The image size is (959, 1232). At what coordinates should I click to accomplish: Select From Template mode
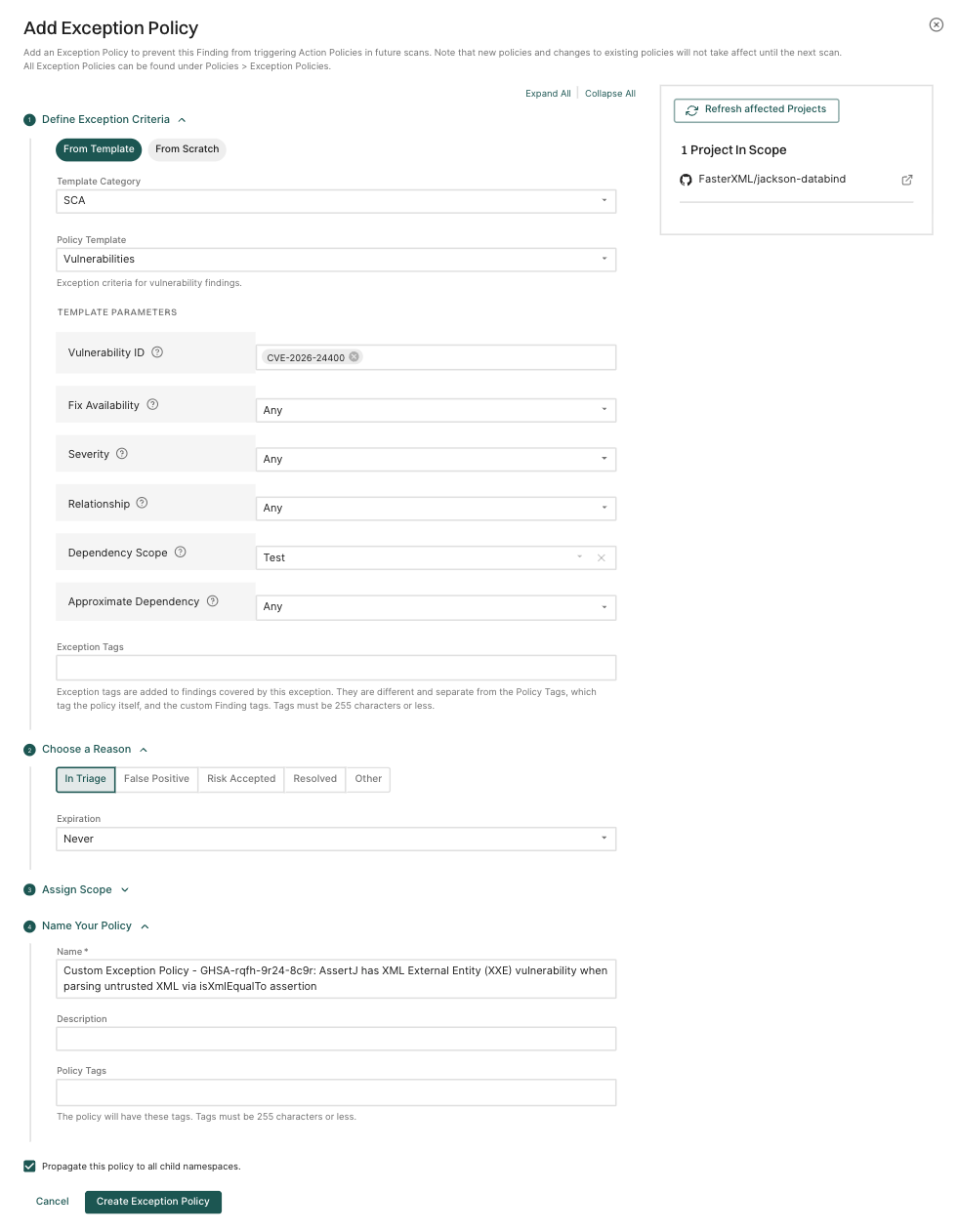(x=99, y=149)
